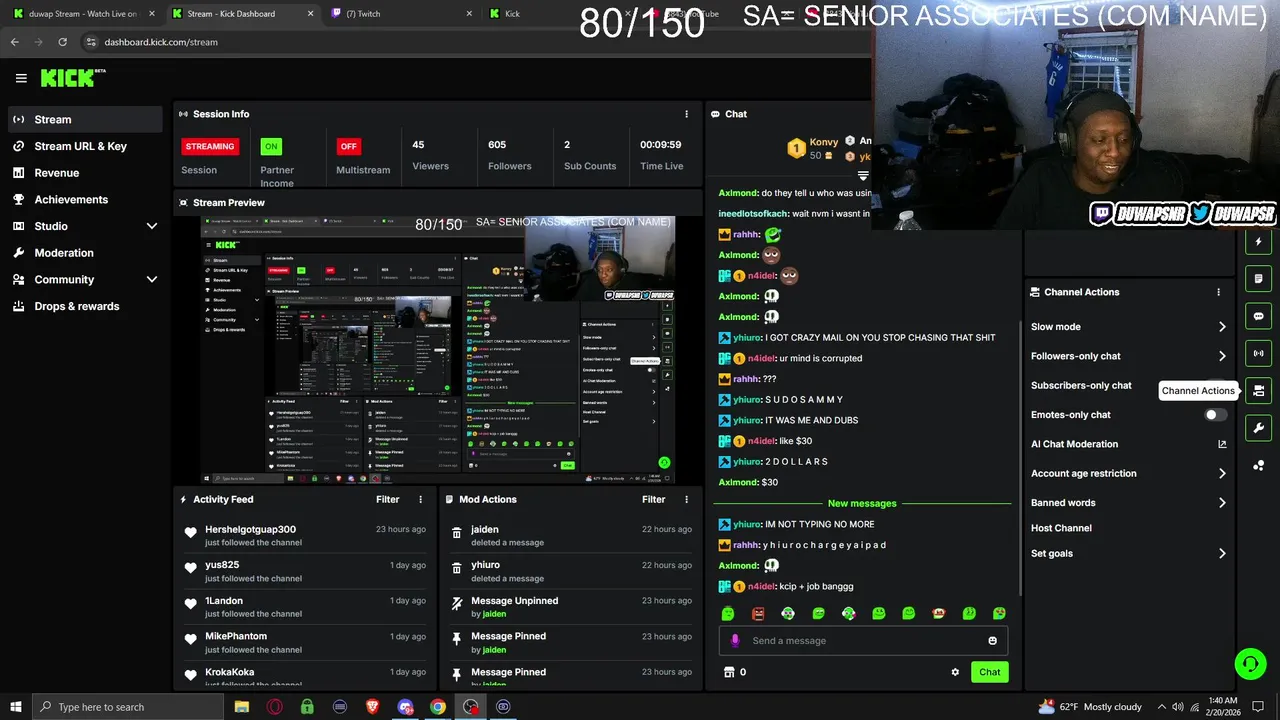The image size is (1280, 720).
Task: Open the Activity Feed three-dot menu
Action: point(420,499)
